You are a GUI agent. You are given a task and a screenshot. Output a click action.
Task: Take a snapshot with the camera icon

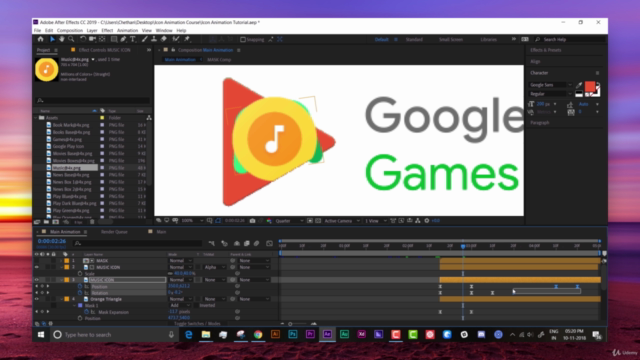[252, 221]
